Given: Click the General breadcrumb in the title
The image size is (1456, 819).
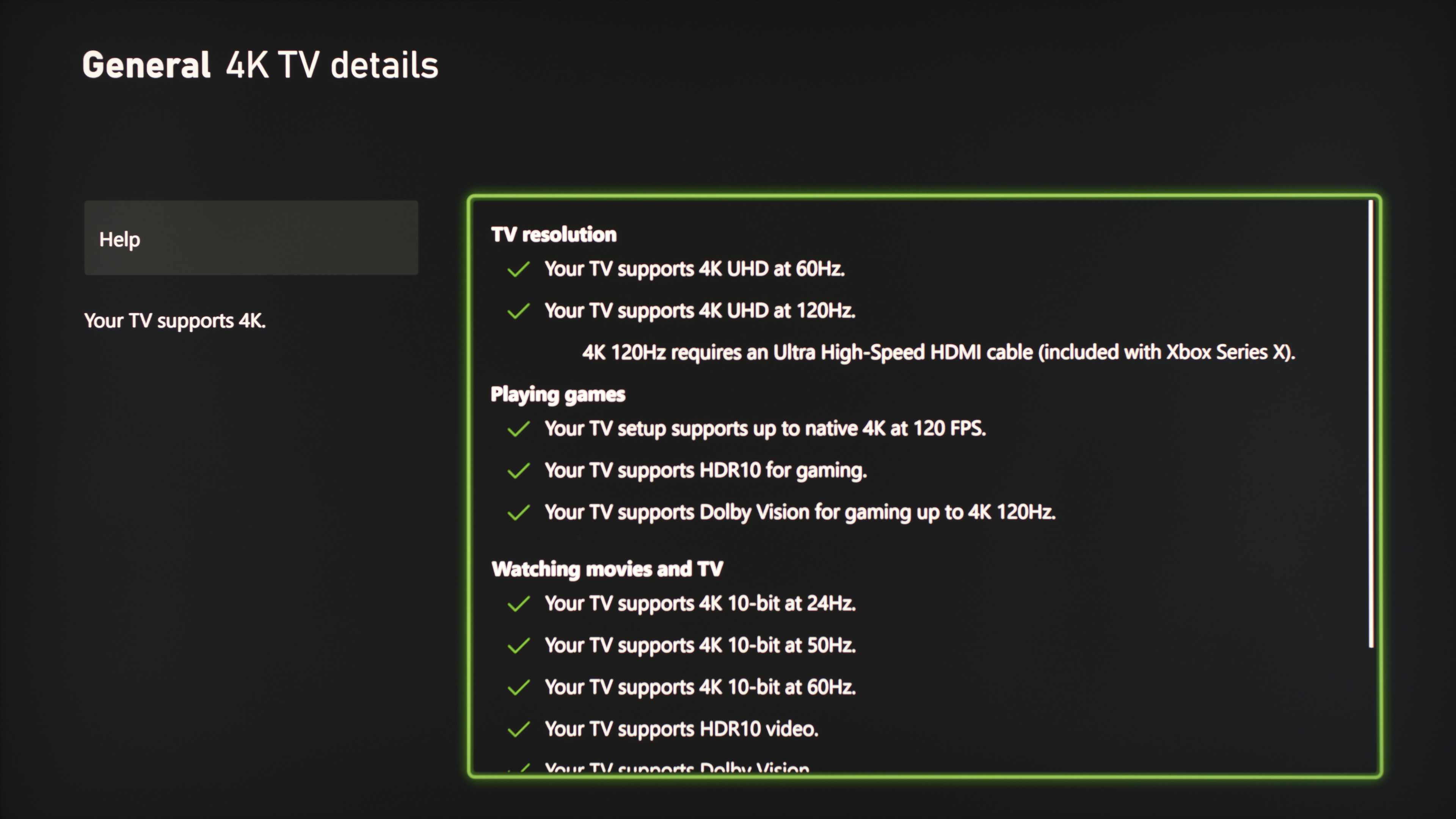Looking at the screenshot, I should tap(146, 65).
